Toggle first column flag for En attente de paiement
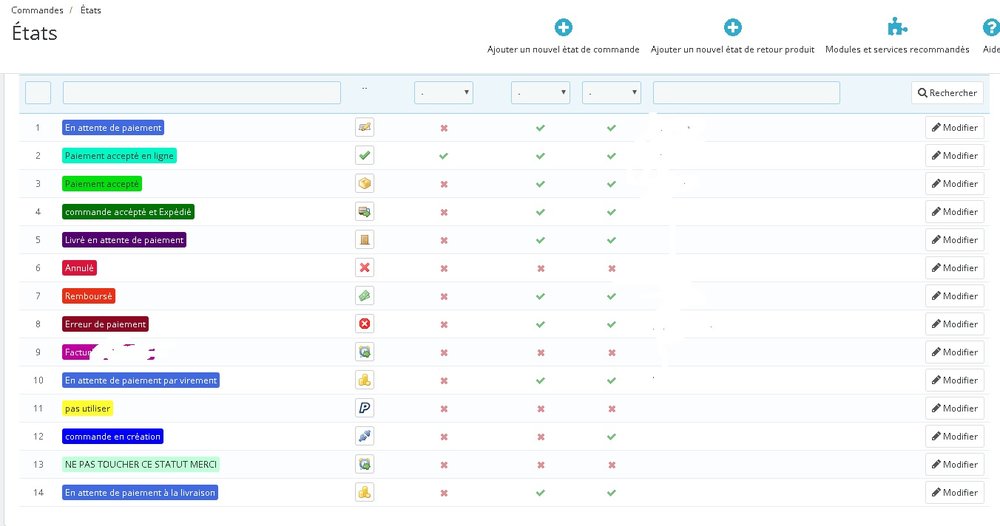This screenshot has height=526, width=1000. tap(444, 128)
